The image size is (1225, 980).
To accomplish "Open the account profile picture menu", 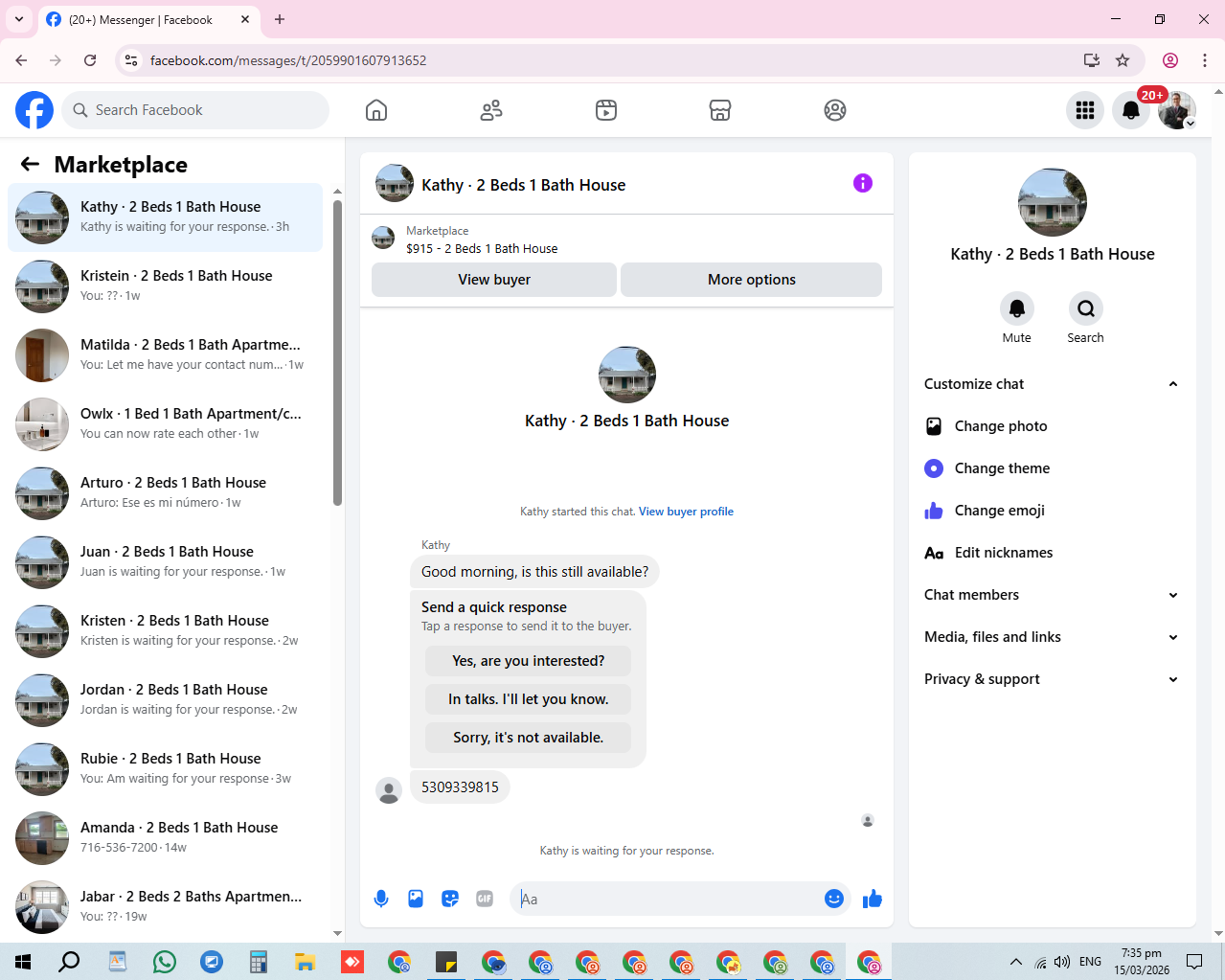I will [1176, 110].
